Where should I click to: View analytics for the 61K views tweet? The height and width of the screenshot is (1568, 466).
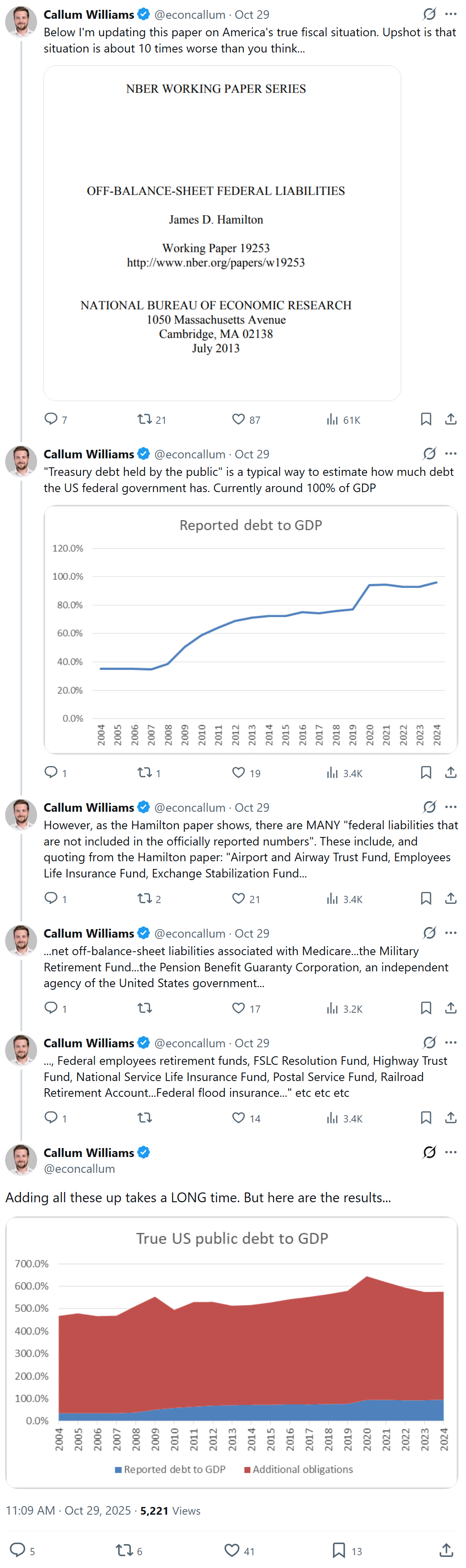[332, 419]
